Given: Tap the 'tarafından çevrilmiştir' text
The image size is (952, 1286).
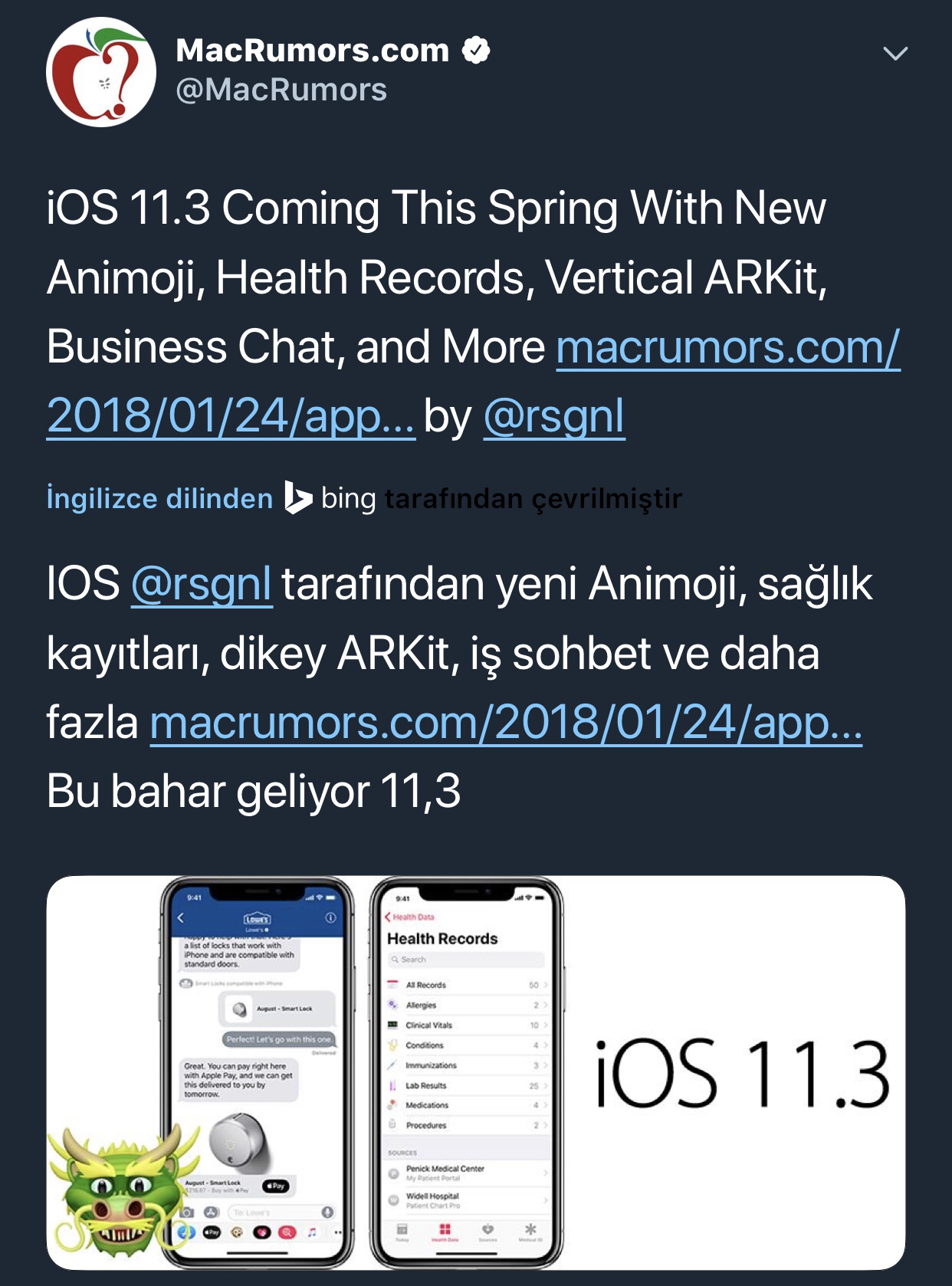Looking at the screenshot, I should tap(533, 499).
